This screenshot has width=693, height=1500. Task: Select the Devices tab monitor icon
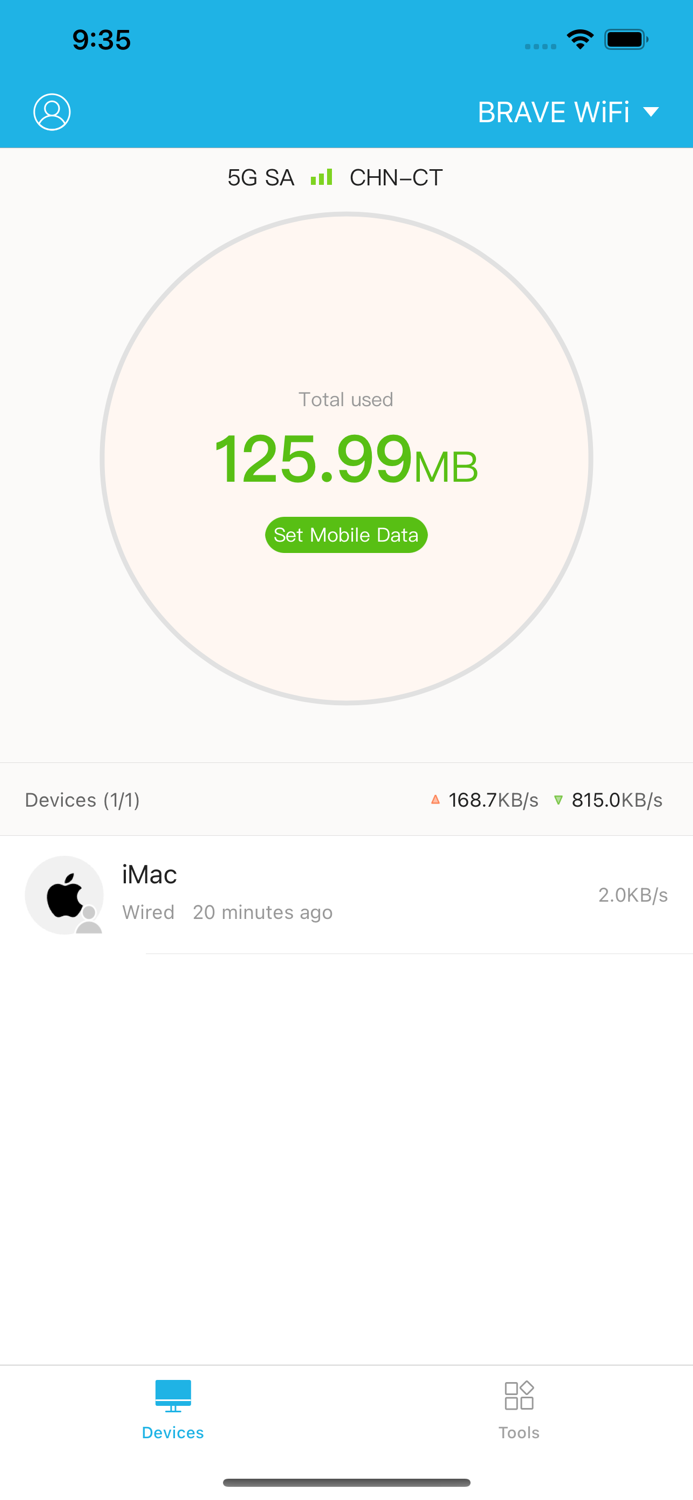coord(172,1396)
